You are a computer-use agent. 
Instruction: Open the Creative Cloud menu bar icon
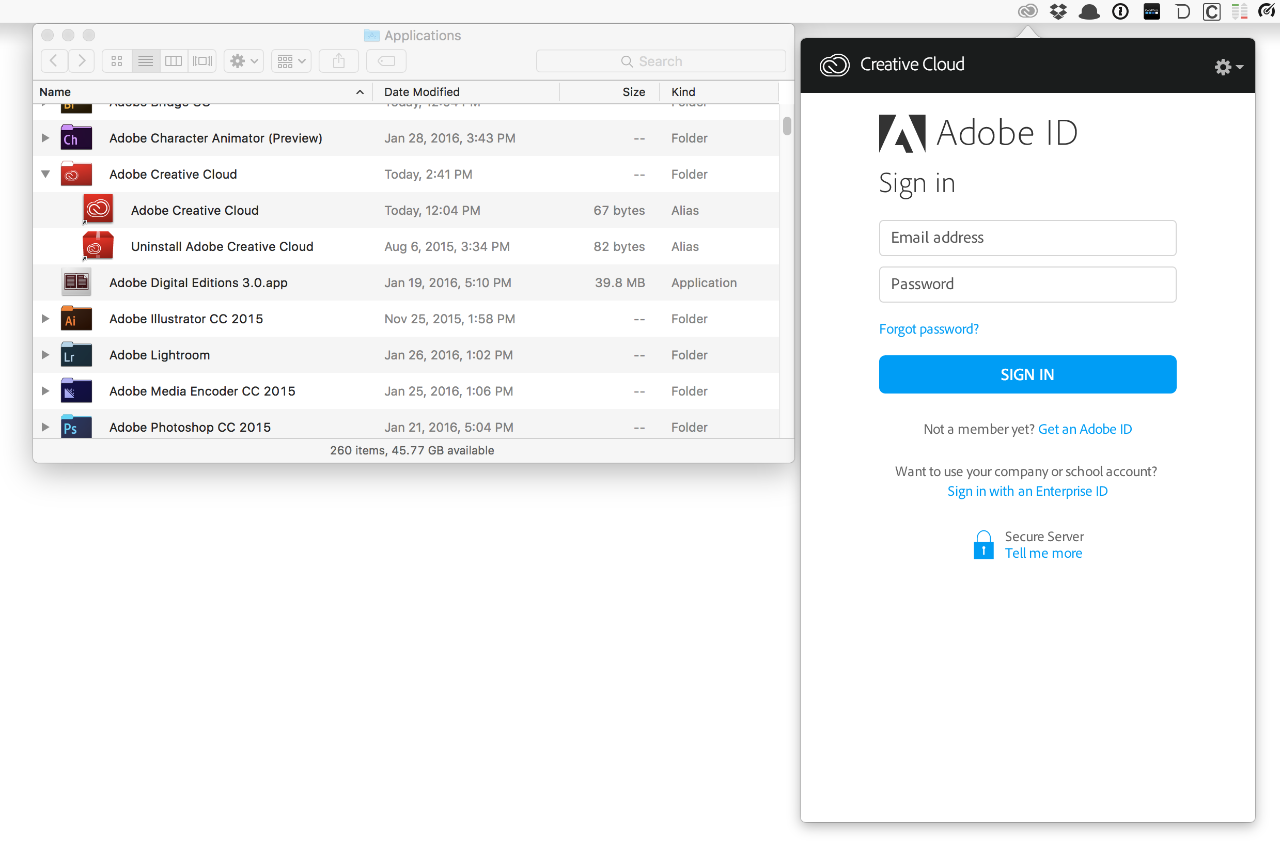(x=1027, y=12)
